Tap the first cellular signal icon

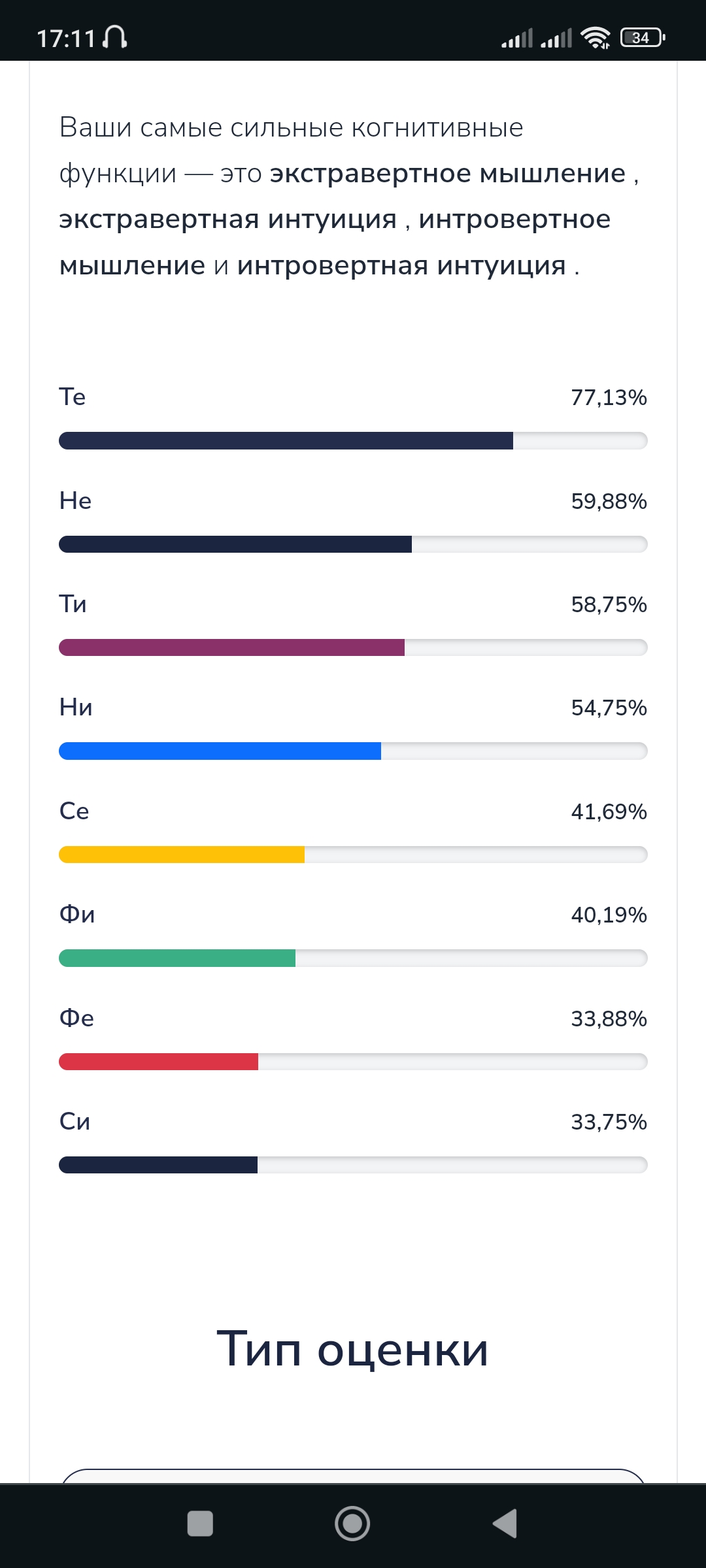pos(517,39)
